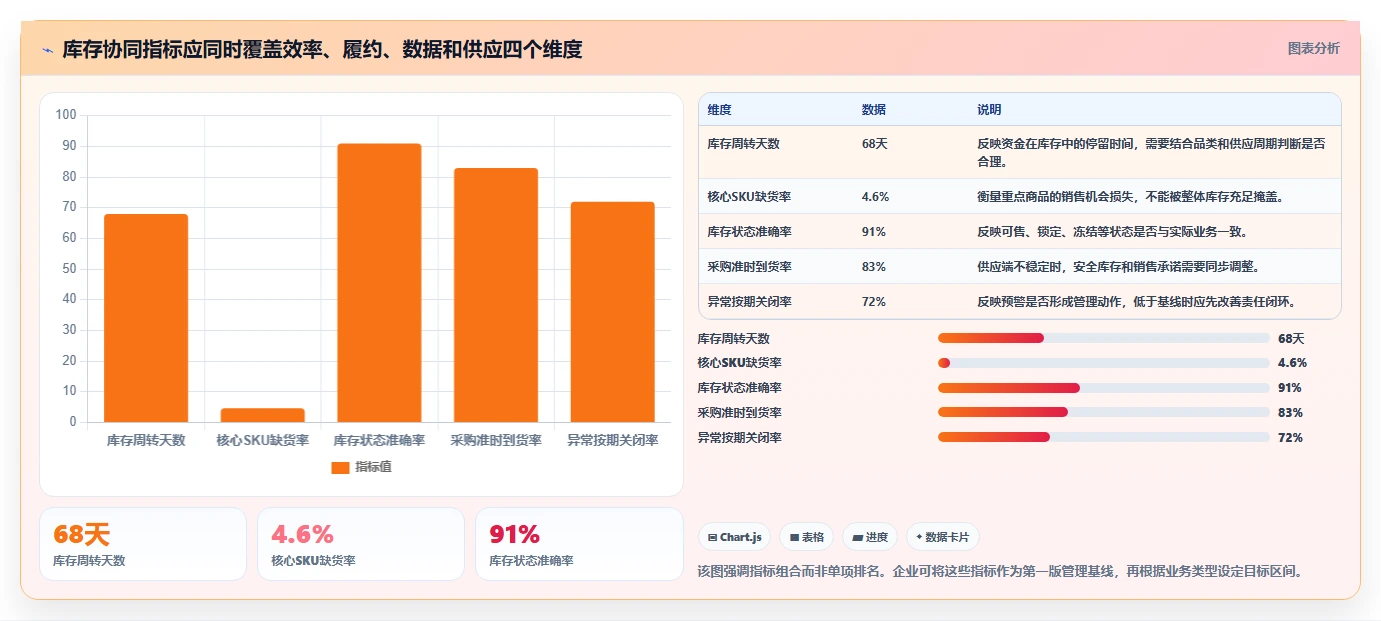Click the description starting 反映资金在库存中
1381x621 pixels.
tap(1152, 153)
